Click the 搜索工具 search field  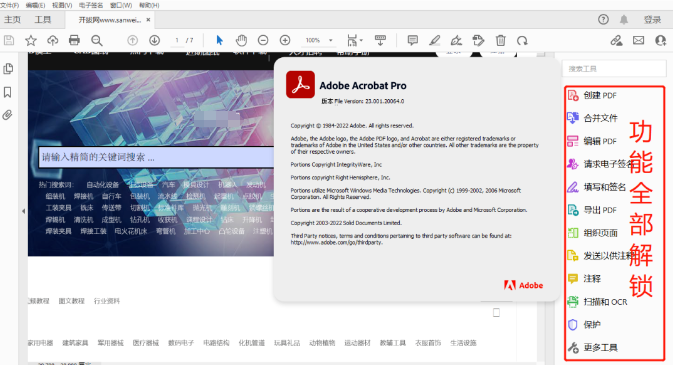click(614, 69)
